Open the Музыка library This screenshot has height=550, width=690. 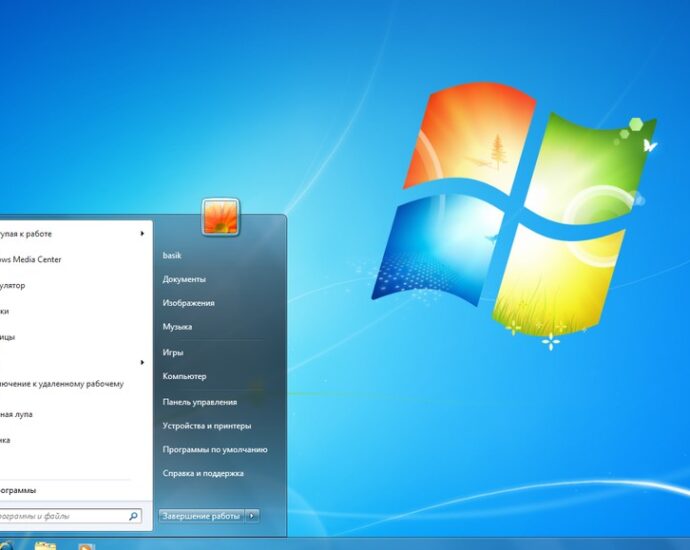[177, 327]
